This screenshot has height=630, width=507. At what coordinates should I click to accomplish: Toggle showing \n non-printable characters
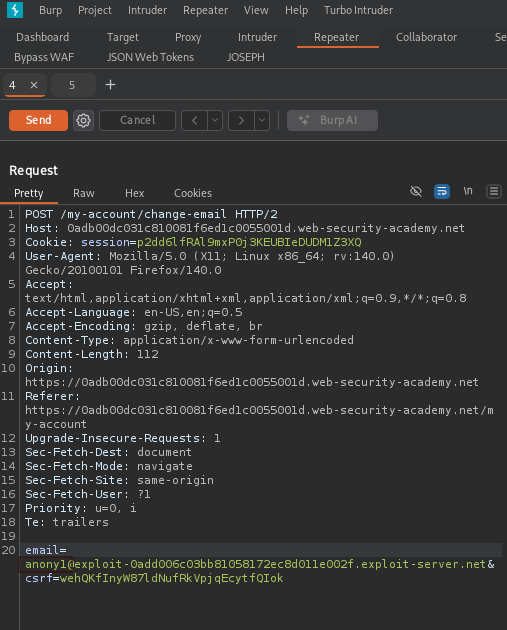point(468,191)
